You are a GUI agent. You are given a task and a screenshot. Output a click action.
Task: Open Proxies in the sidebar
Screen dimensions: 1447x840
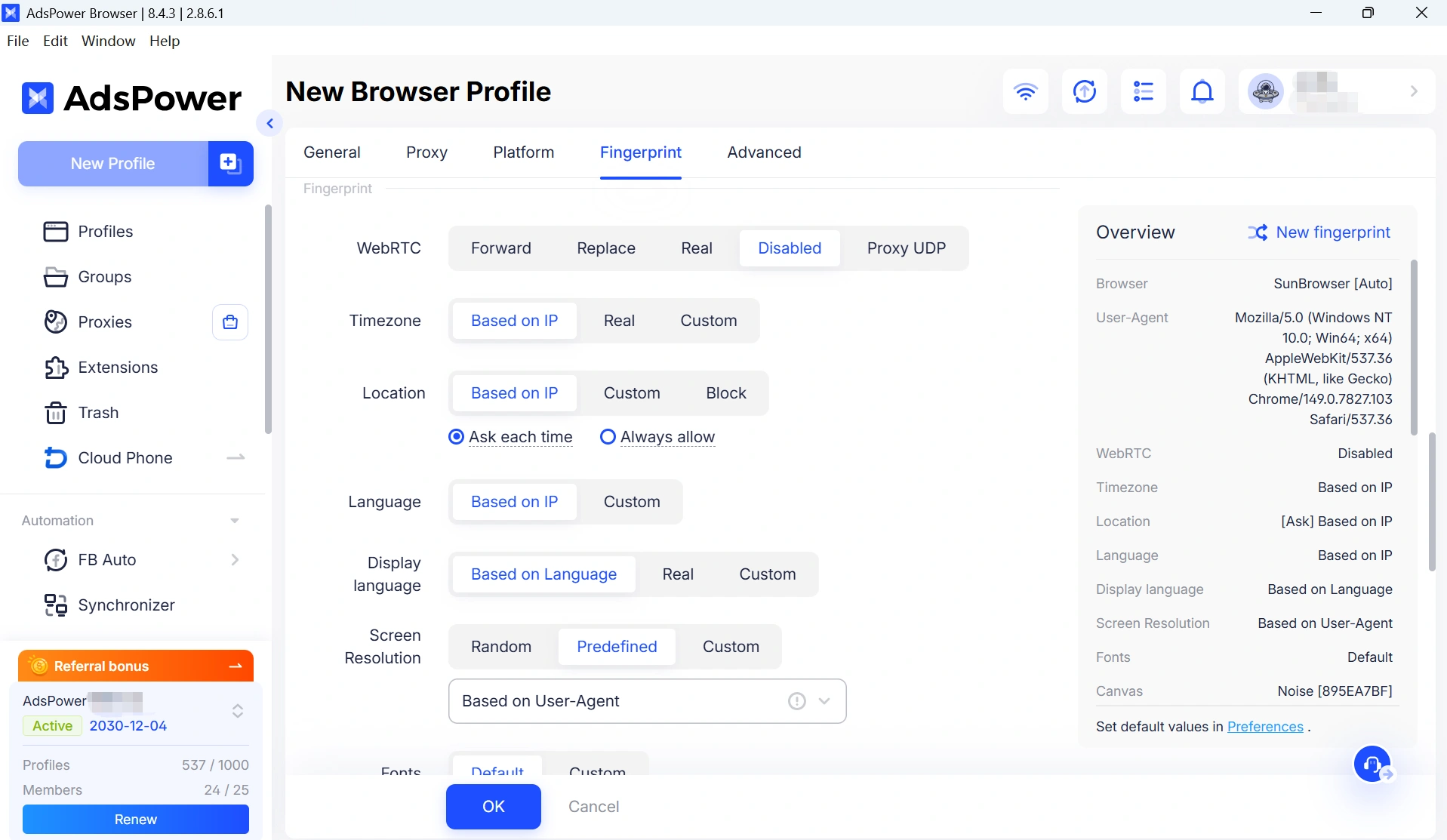coord(104,322)
